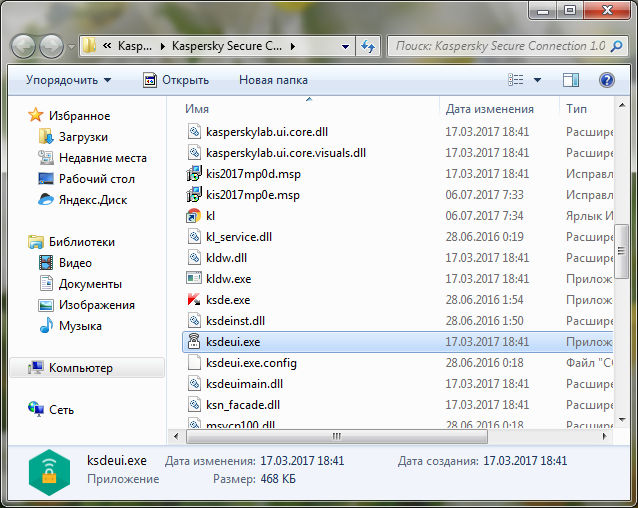The height and width of the screenshot is (508, 638).
Task: Click scroll up arrow of file list
Action: click(621, 105)
